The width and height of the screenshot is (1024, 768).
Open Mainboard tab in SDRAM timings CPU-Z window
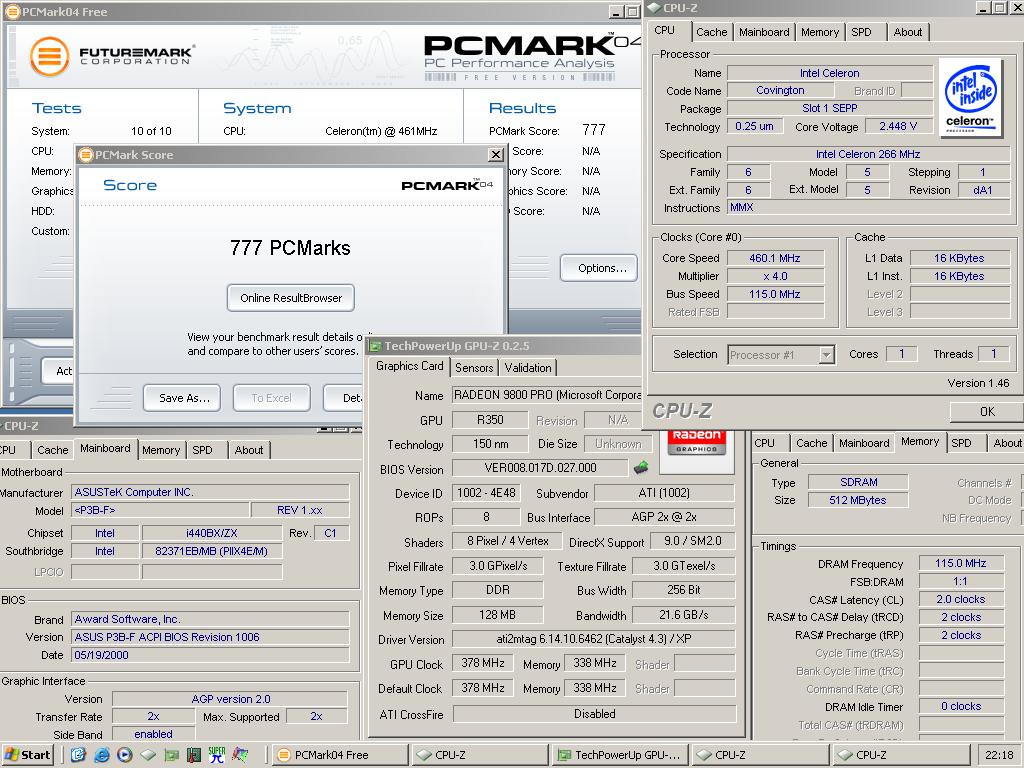[x=864, y=443]
